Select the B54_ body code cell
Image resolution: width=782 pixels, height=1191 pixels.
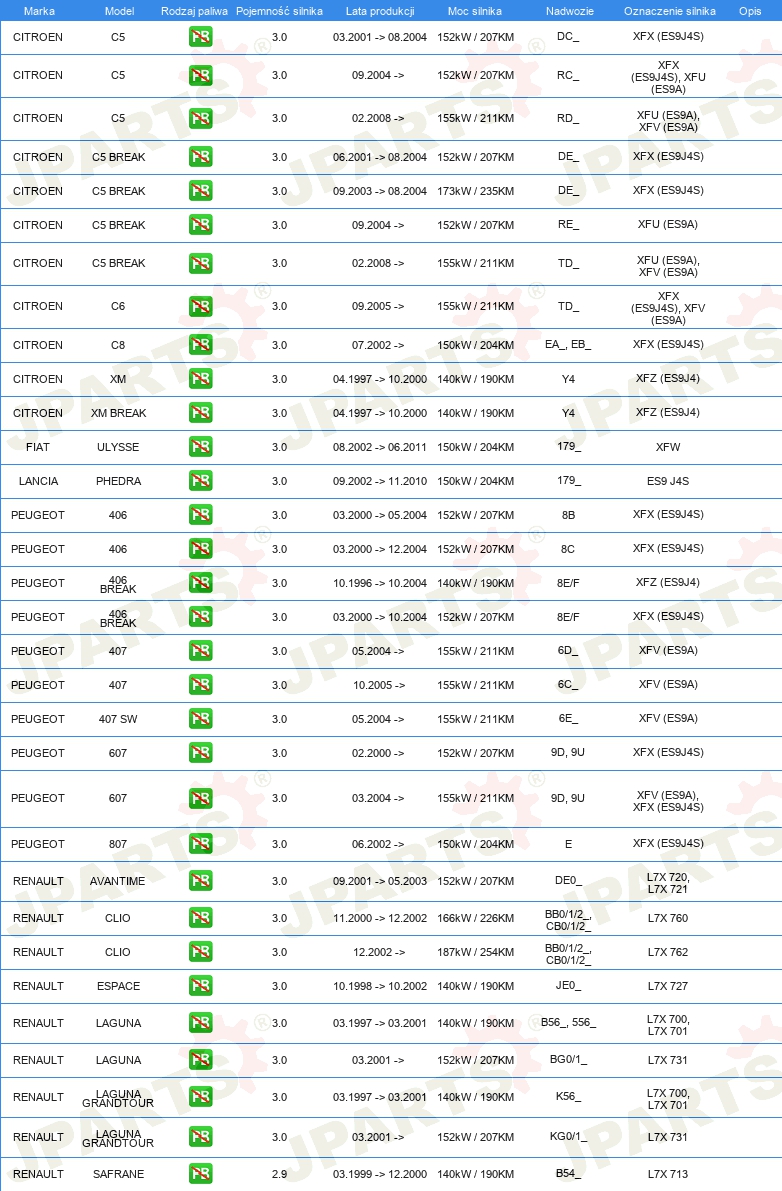[x=568, y=1173]
